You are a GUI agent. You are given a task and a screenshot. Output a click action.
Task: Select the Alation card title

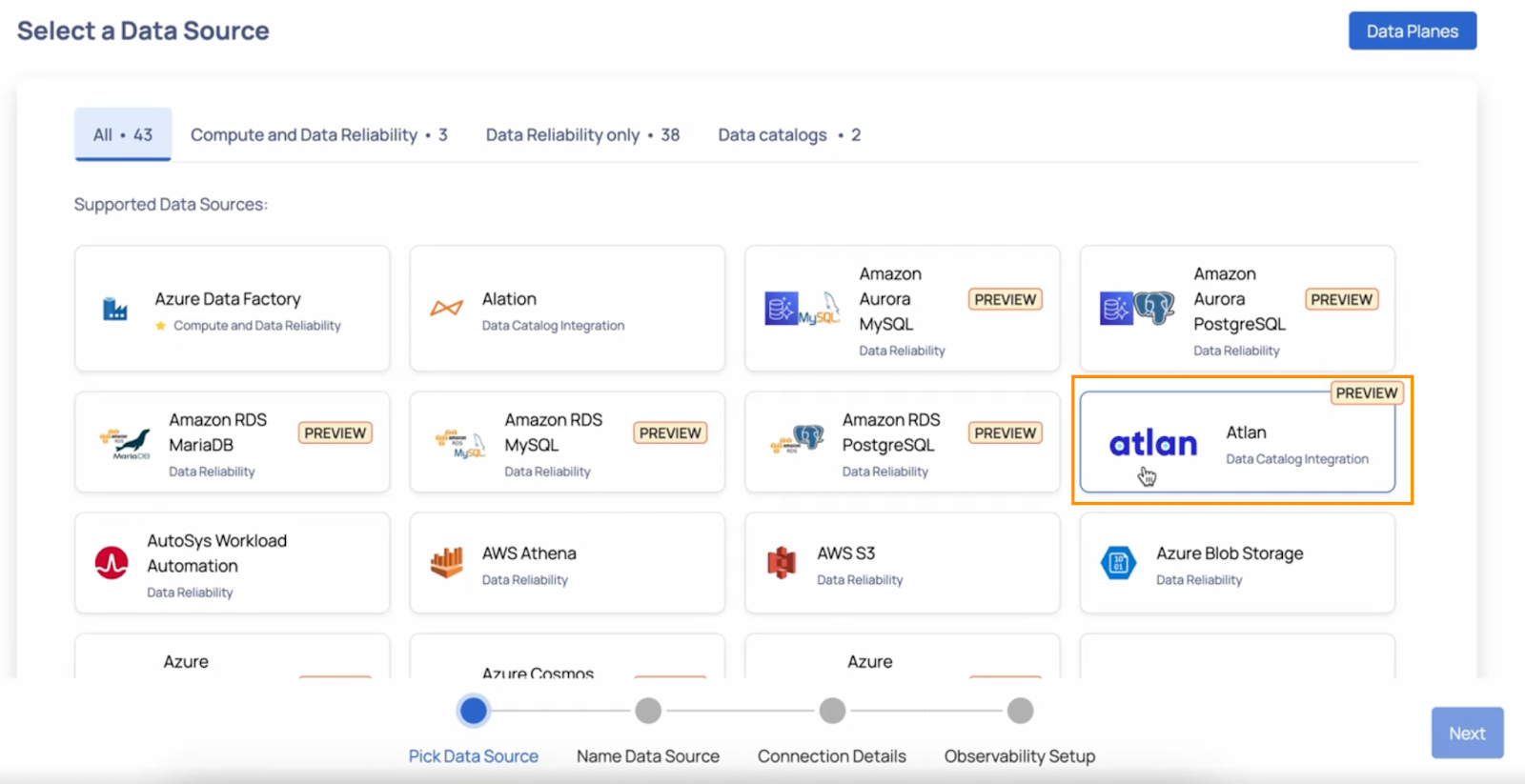(x=509, y=299)
